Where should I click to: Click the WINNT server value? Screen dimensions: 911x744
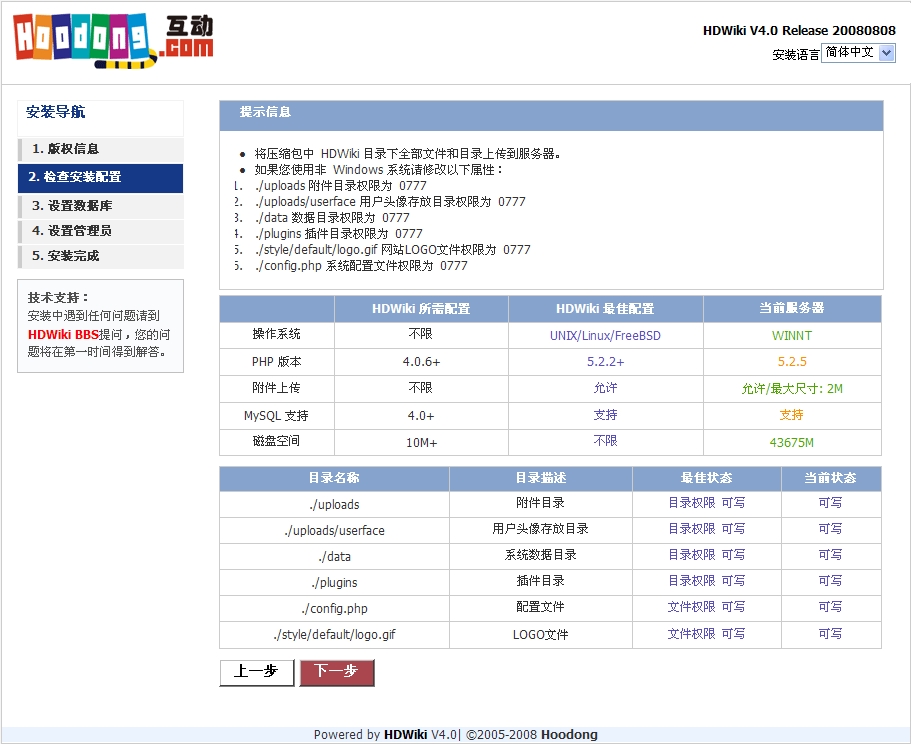tap(792, 336)
